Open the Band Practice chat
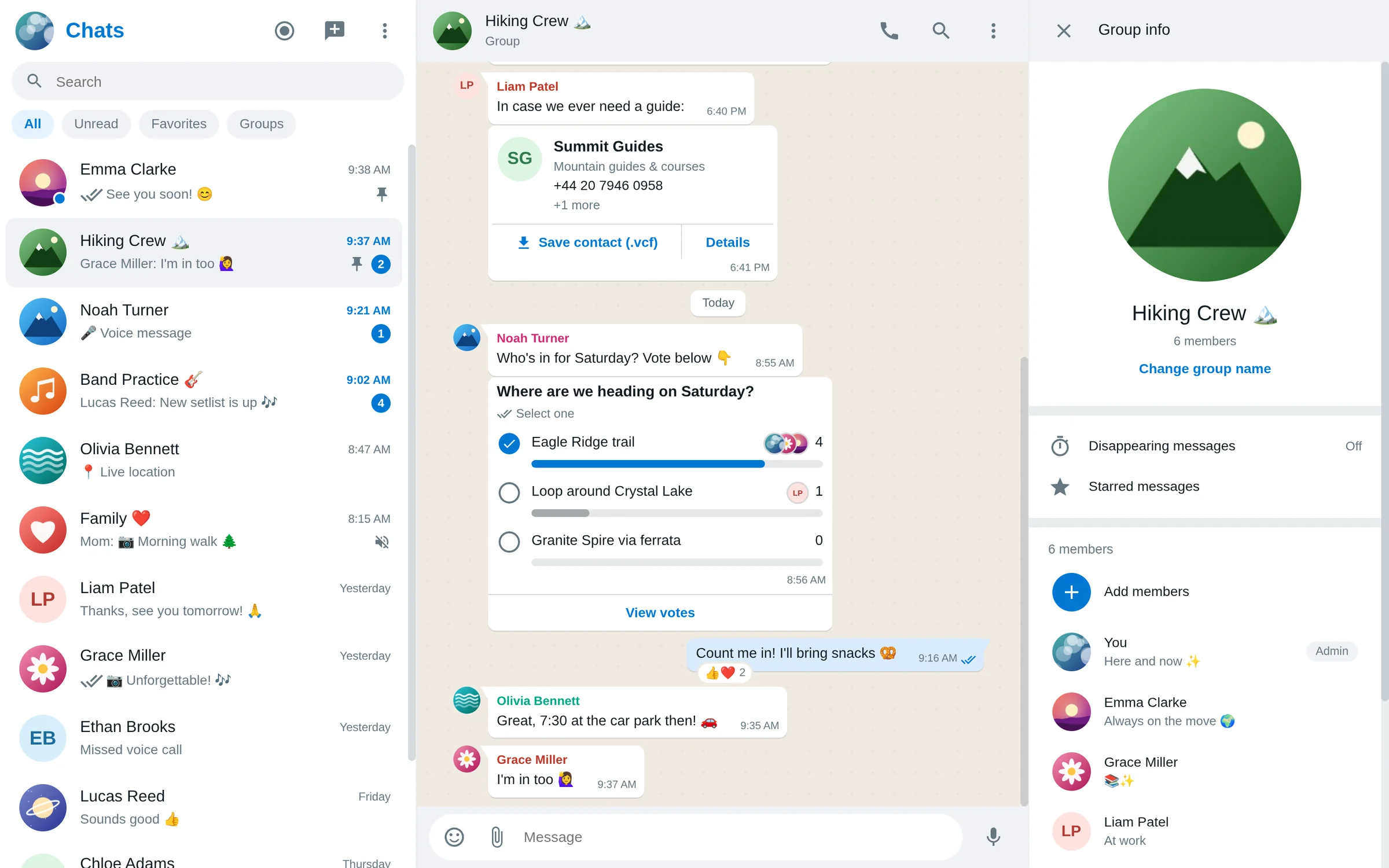The image size is (1389, 868). click(x=204, y=391)
